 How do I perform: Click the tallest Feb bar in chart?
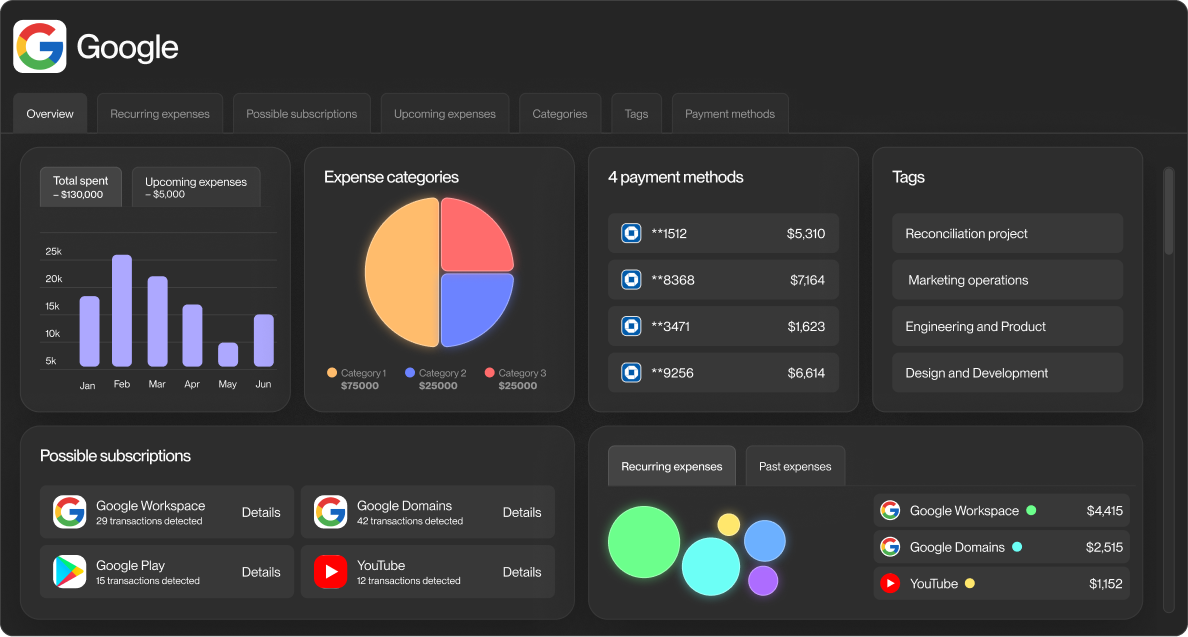coord(122,311)
